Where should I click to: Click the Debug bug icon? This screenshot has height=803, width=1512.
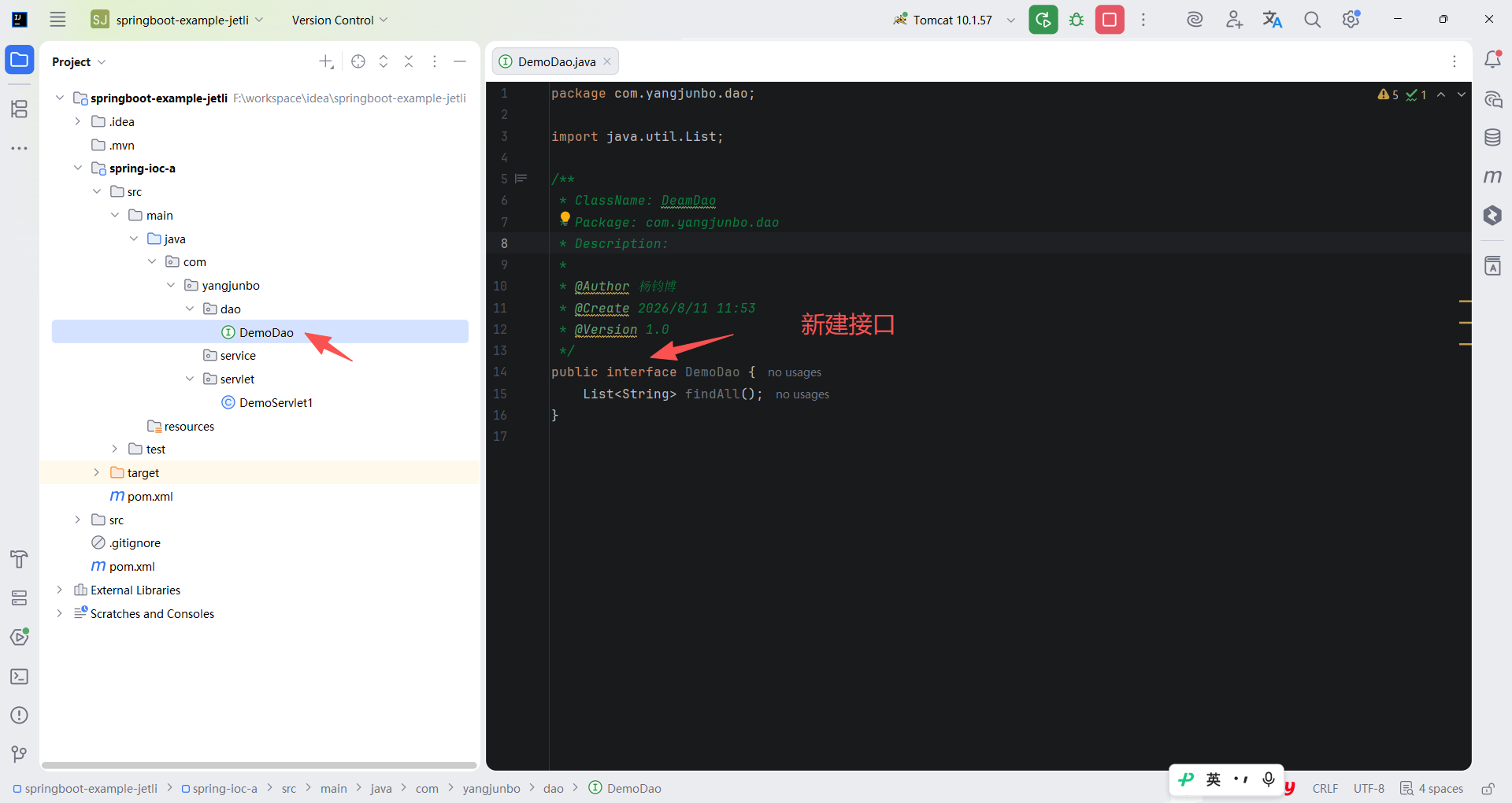coord(1077,20)
